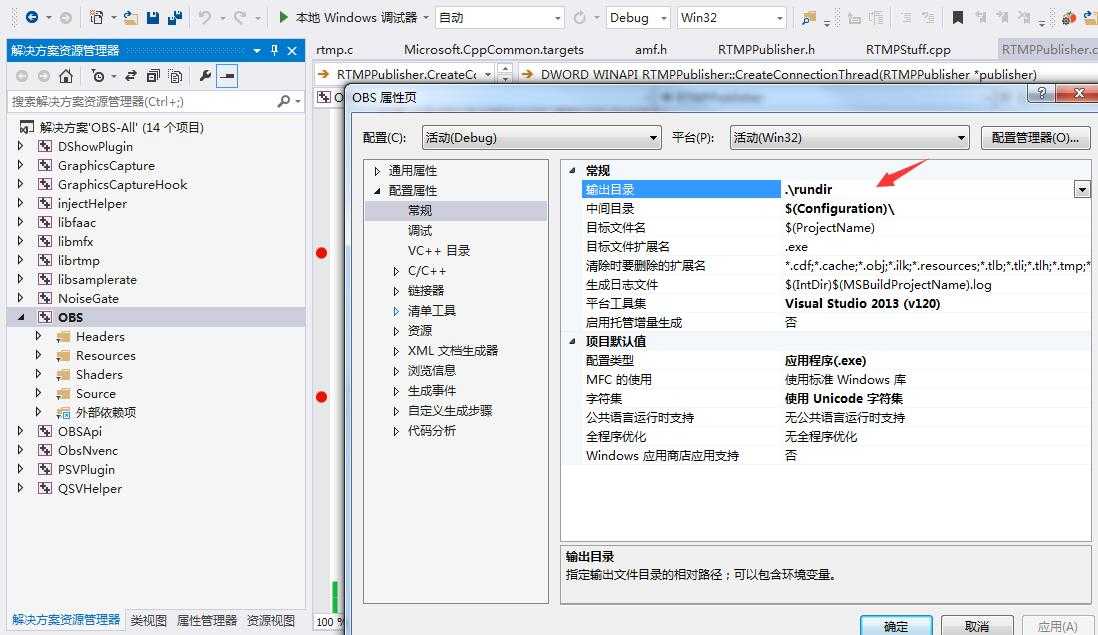Click the Collapse All icon in Solution Explorer
Image resolution: width=1098 pixels, height=635 pixels.
(x=153, y=76)
